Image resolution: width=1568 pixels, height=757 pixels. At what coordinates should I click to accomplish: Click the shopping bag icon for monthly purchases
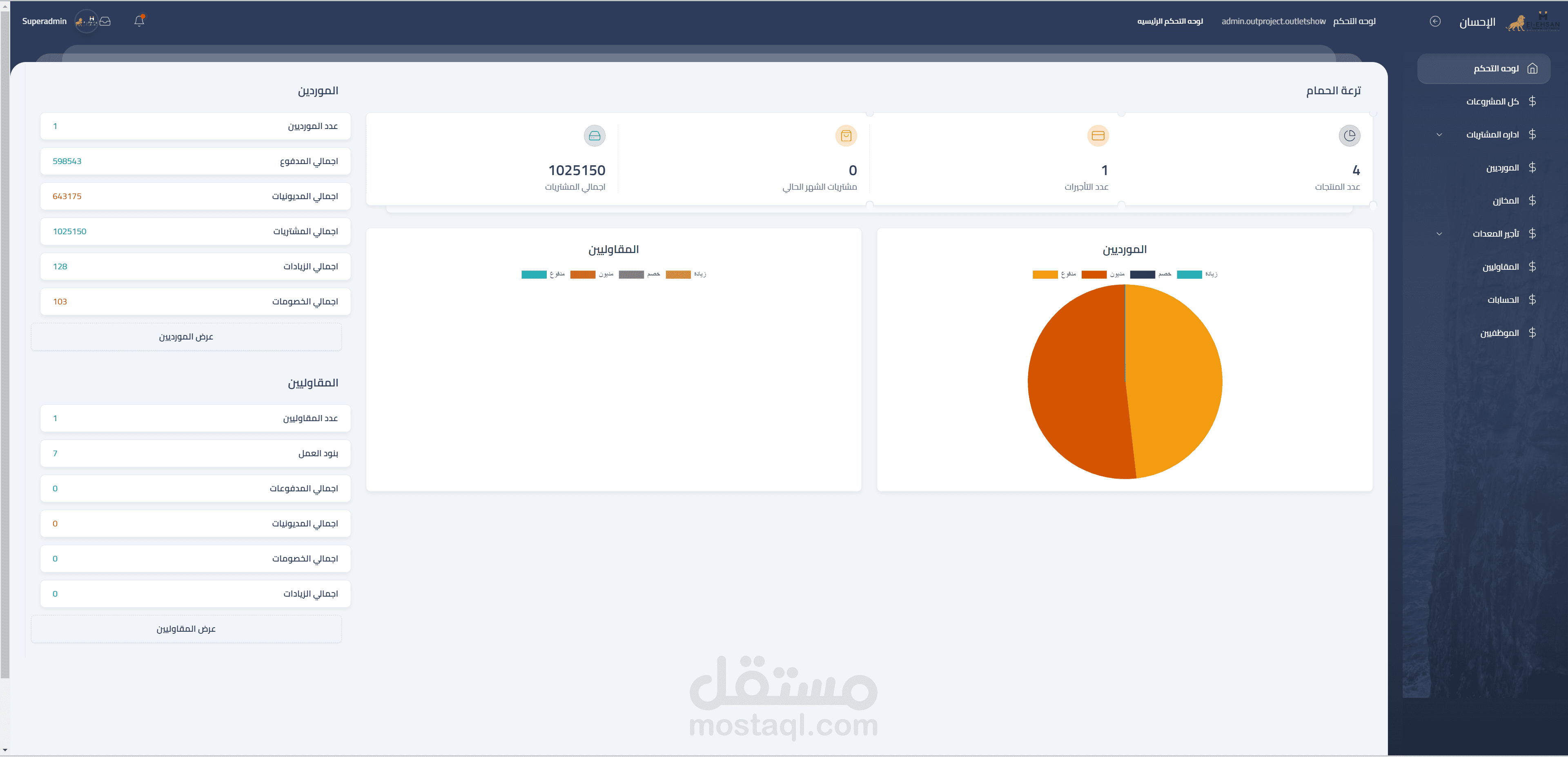tap(846, 136)
